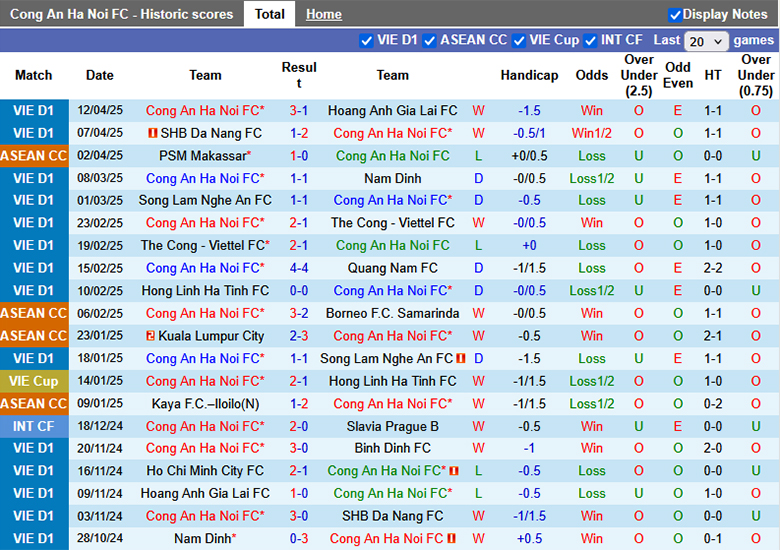Click the red card icon beside SHB Da Nang FC
The width and height of the screenshot is (780, 550).
point(153,133)
